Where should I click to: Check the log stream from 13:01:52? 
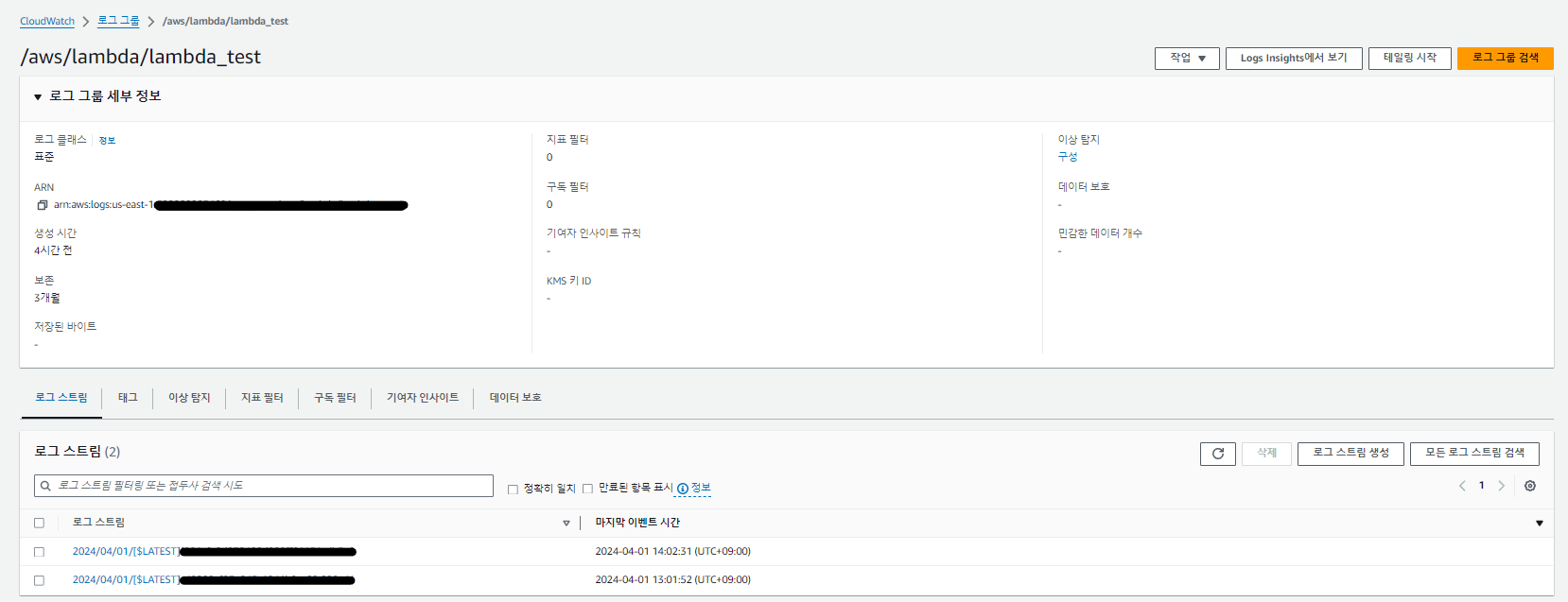click(x=39, y=580)
